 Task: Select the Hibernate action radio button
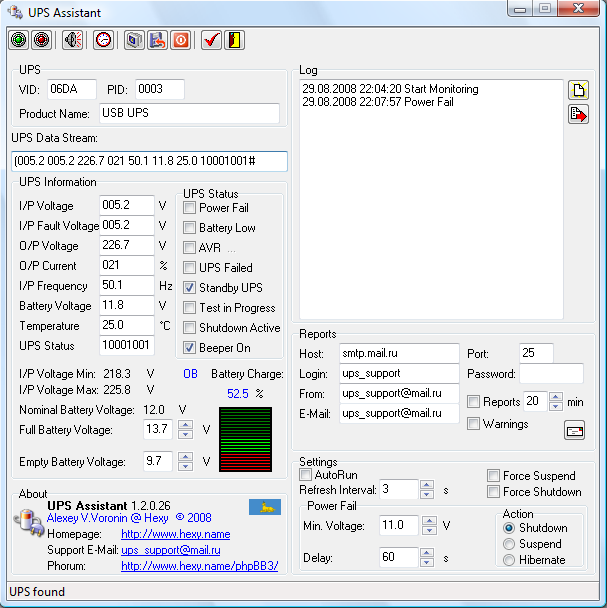(509, 560)
